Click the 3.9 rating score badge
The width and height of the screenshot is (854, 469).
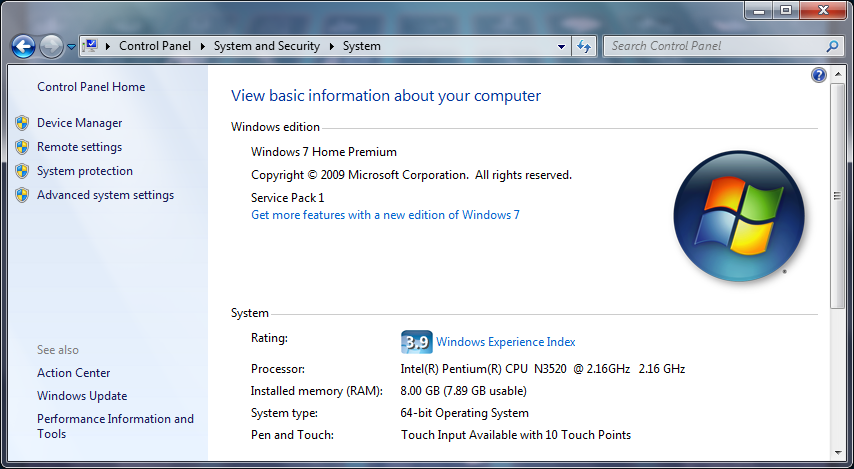417,342
